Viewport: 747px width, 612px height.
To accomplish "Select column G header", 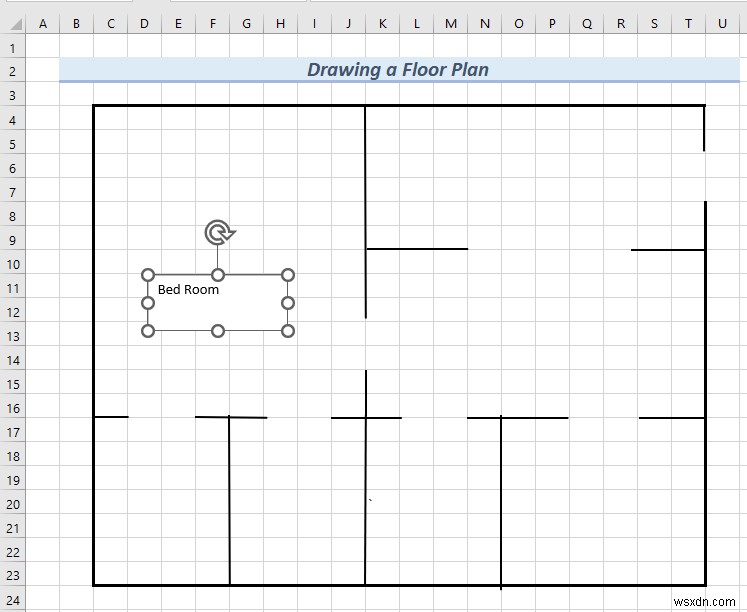I will pyautogui.click(x=246, y=24).
